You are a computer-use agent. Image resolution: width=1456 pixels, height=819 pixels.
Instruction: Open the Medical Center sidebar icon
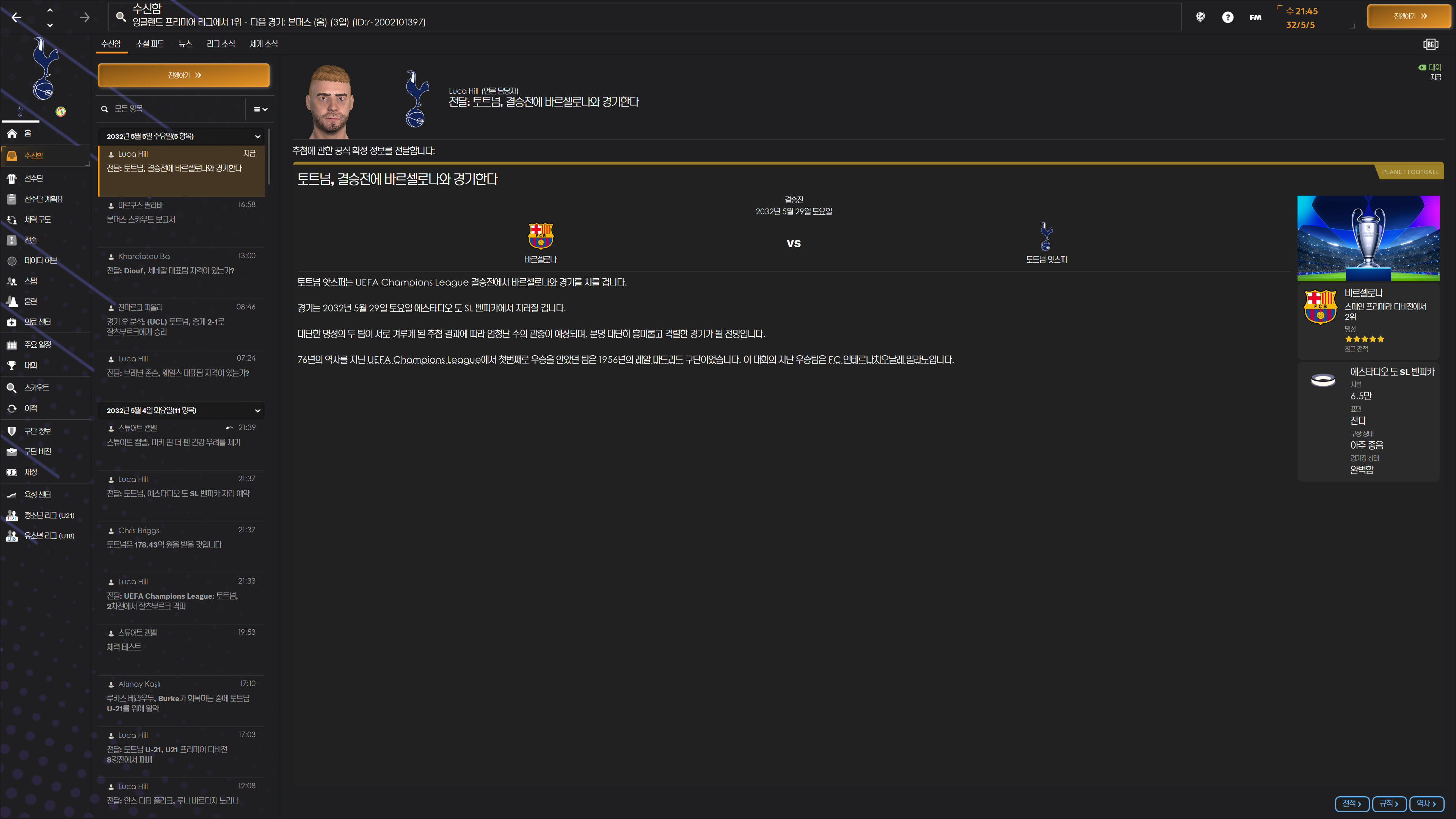point(12,322)
